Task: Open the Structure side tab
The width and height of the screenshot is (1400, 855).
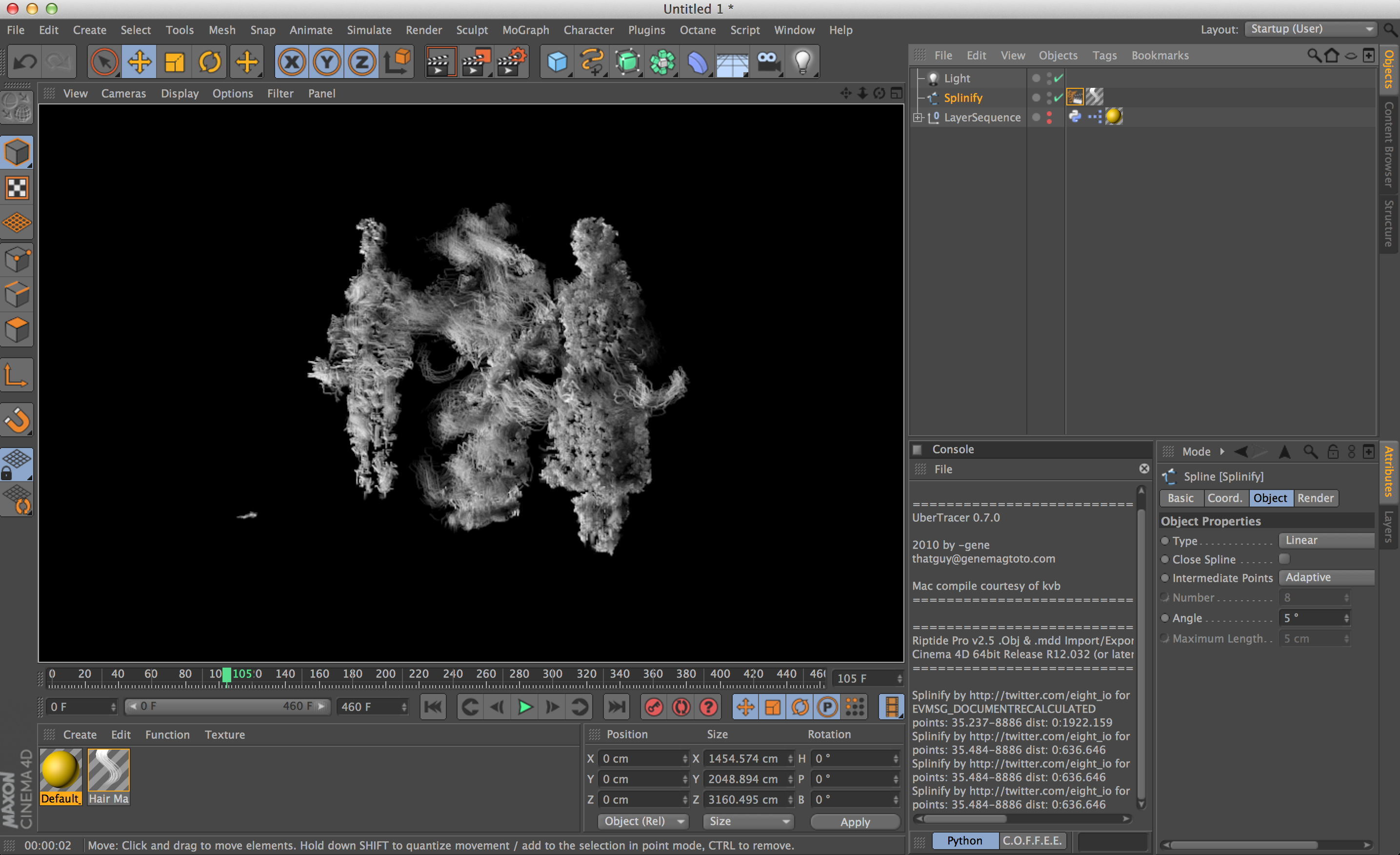Action: click(x=1390, y=224)
